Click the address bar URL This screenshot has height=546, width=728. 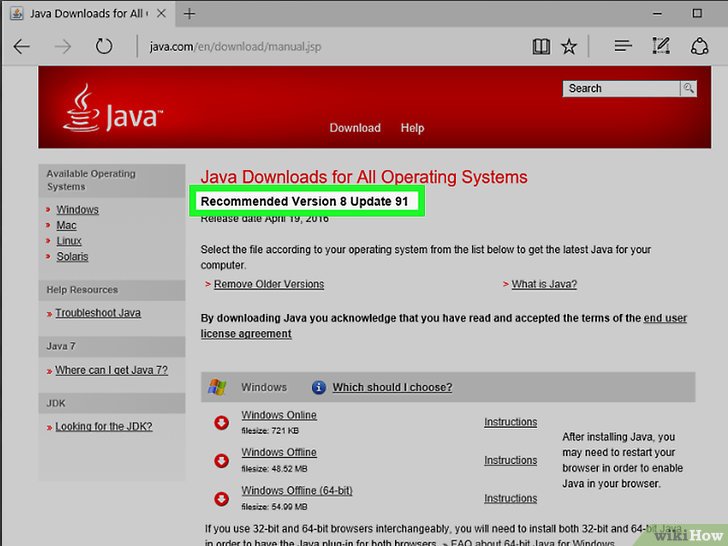[x=235, y=46]
